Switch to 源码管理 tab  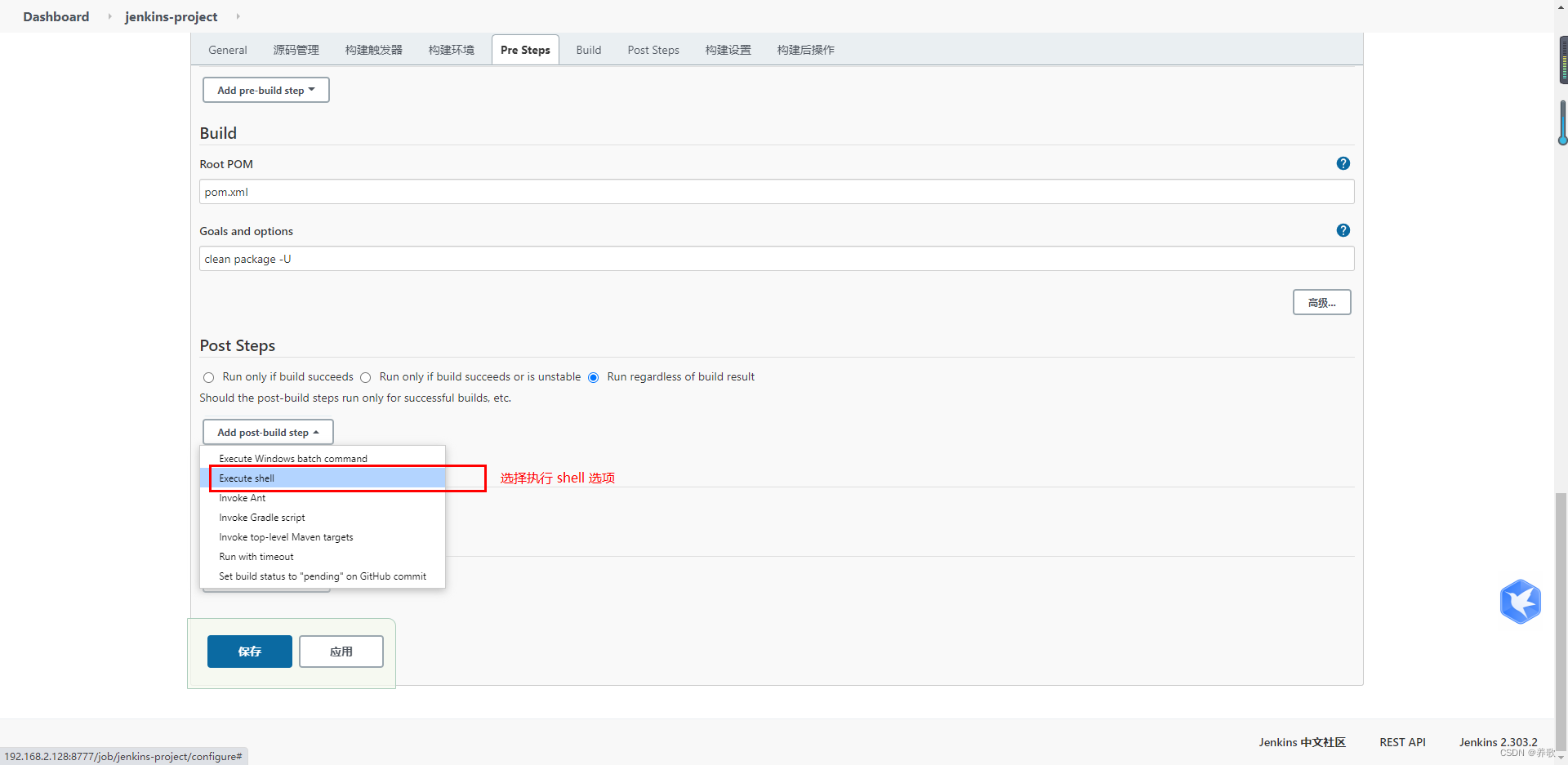(x=296, y=50)
